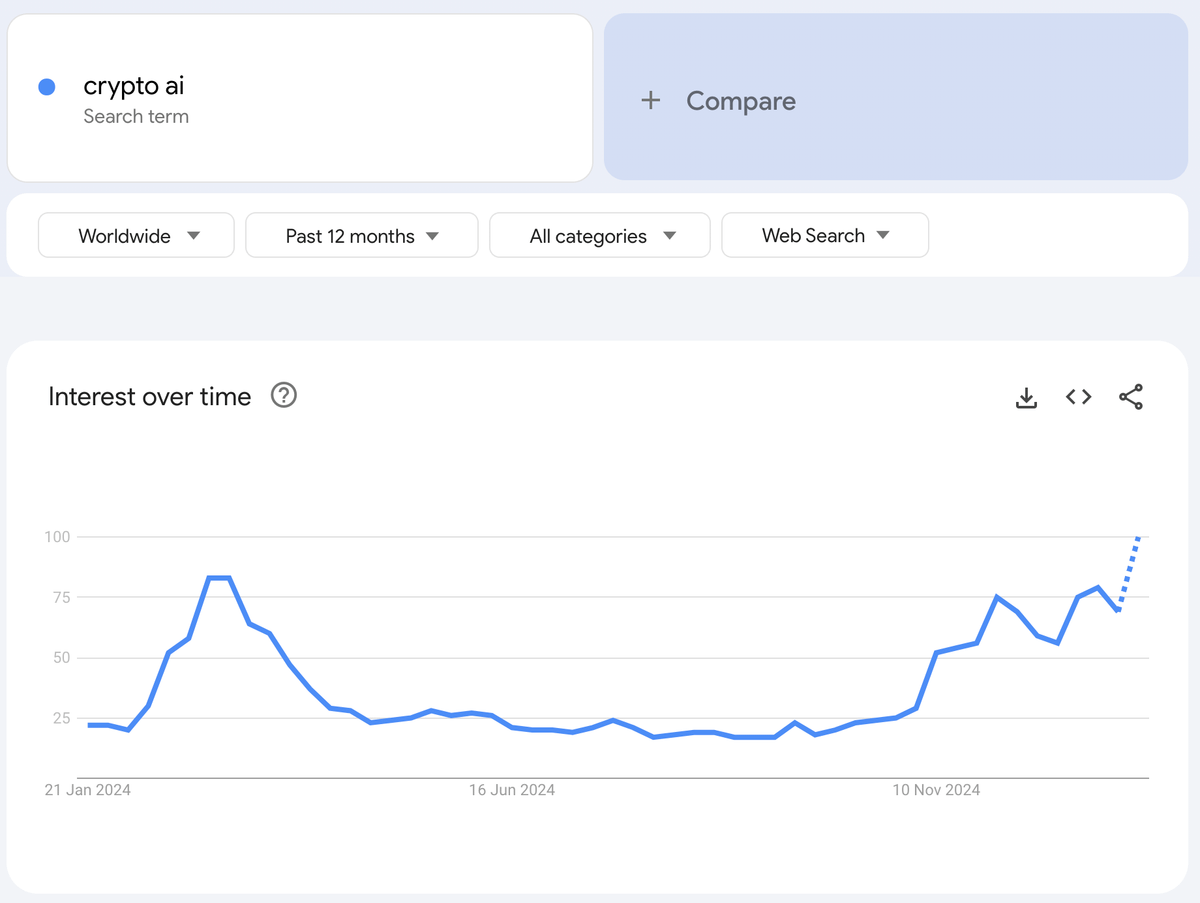Click the 16 Jun 2024 axis label
Screen dimensions: 1200x903
coord(512,790)
